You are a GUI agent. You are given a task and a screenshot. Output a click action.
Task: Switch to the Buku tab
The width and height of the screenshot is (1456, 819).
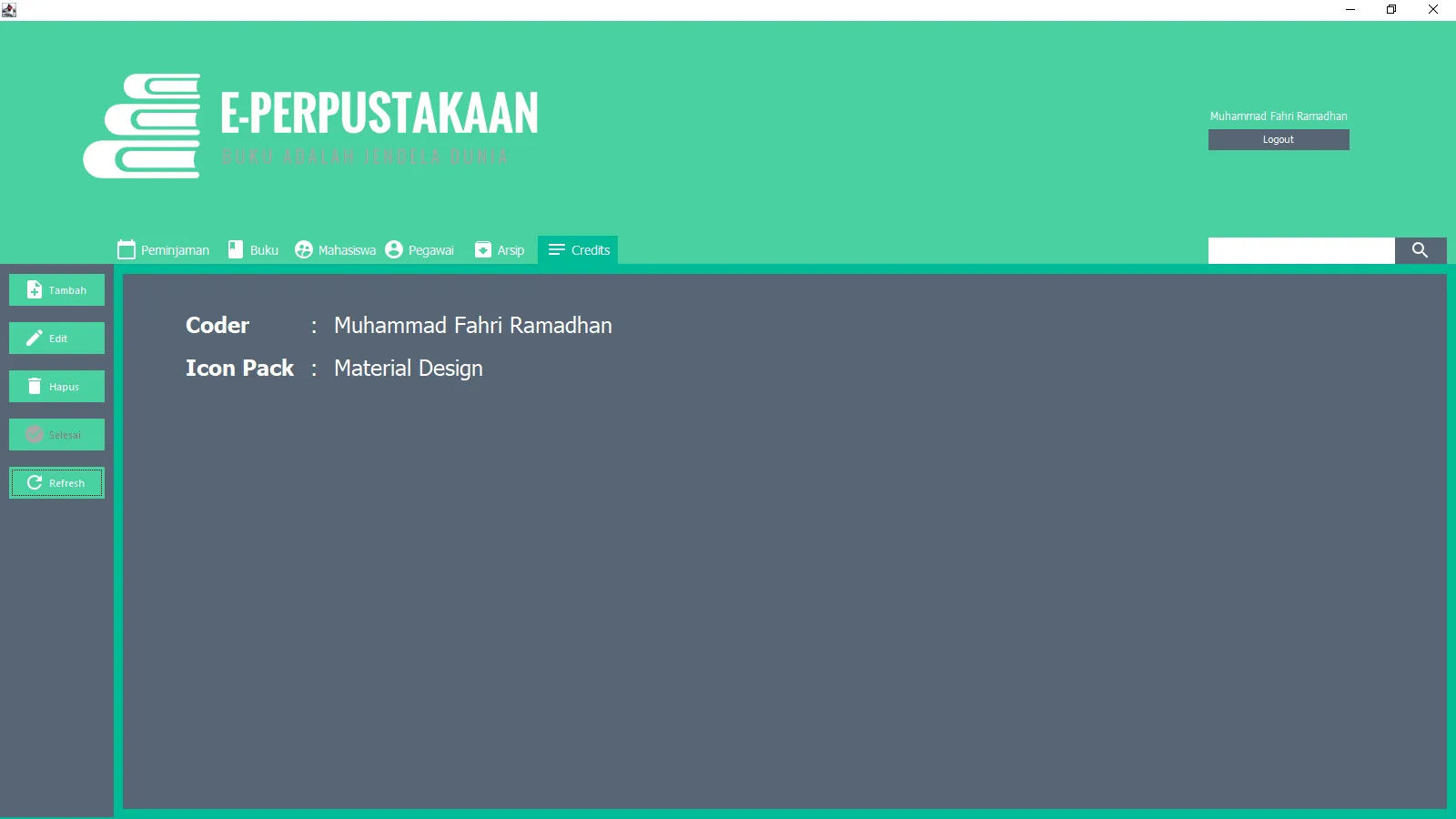262,249
